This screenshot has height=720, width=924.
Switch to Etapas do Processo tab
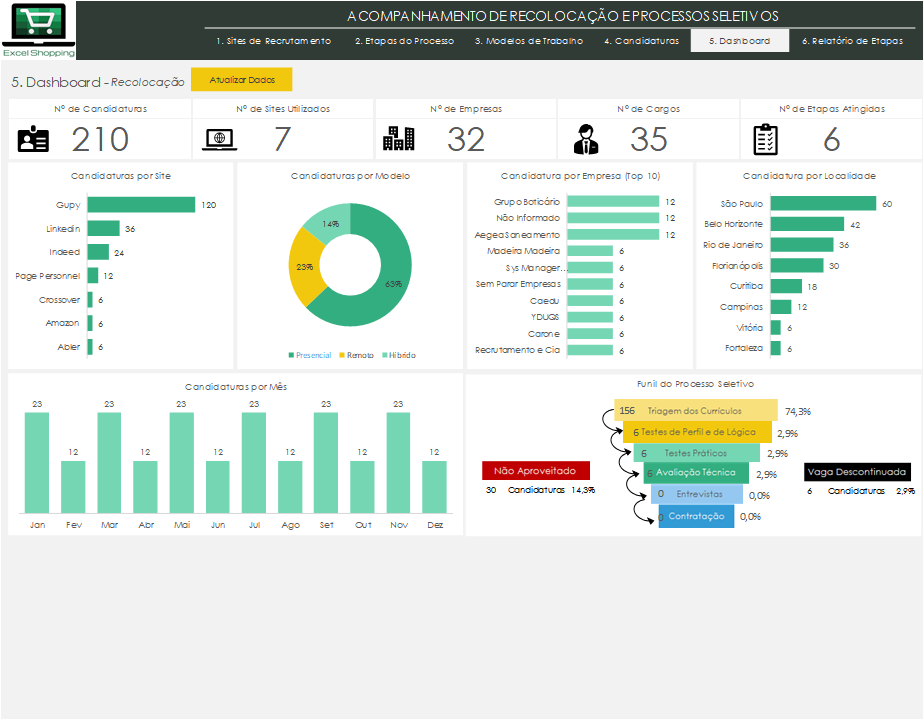404,41
